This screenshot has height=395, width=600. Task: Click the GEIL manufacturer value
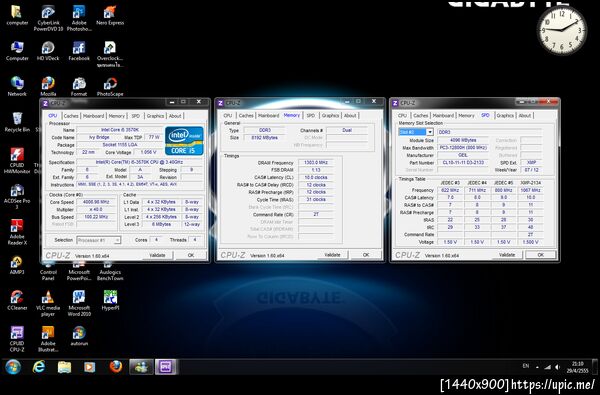(463, 155)
